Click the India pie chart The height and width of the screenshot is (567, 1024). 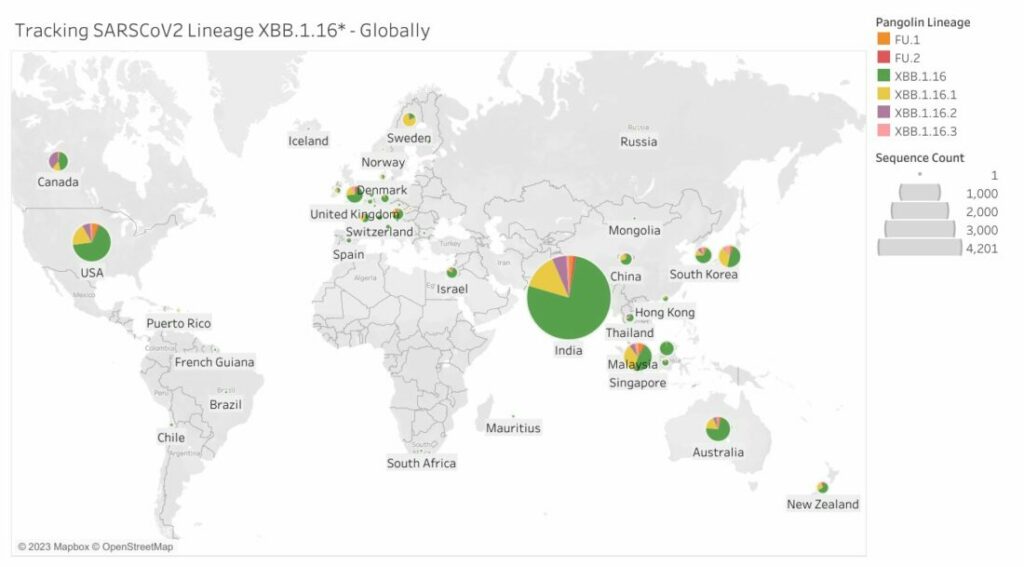569,297
